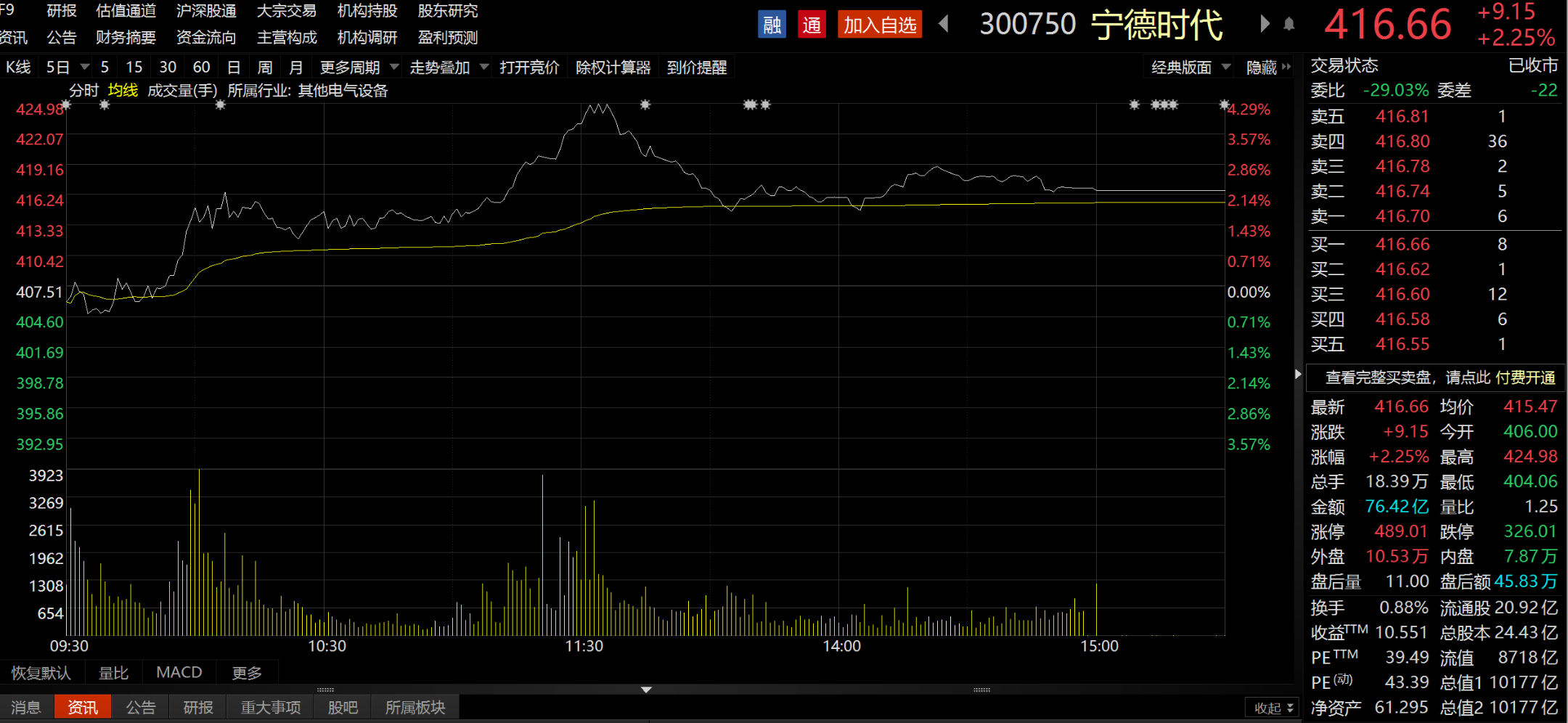This screenshot has width=1568, height=723.
Task: Add stock to watchlist via 加入自选
Action: click(x=880, y=25)
